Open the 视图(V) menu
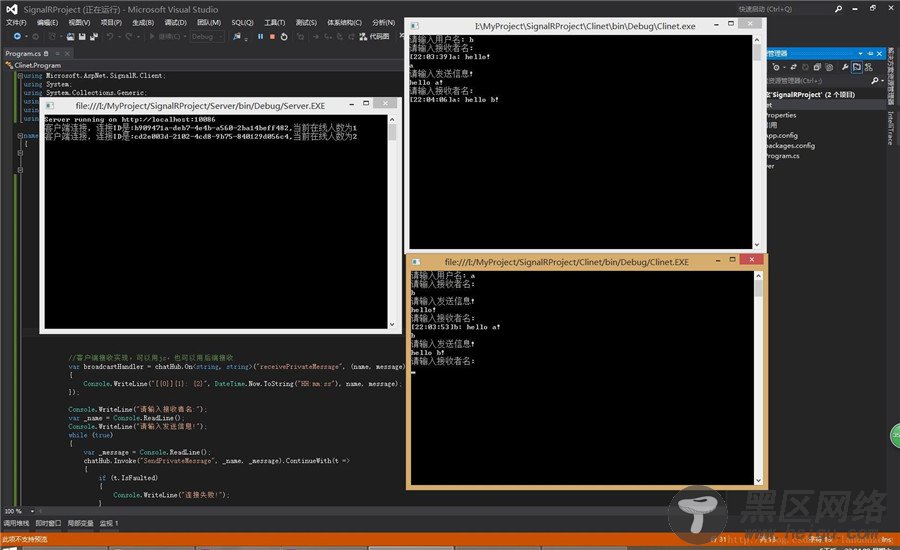900x550 pixels. (79, 22)
